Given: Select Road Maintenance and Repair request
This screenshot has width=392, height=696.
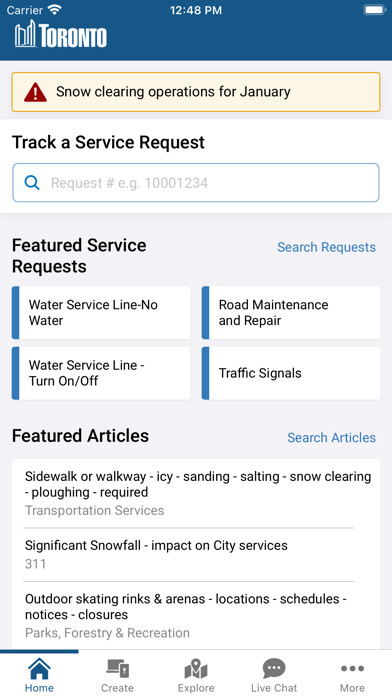Looking at the screenshot, I should (x=291, y=312).
